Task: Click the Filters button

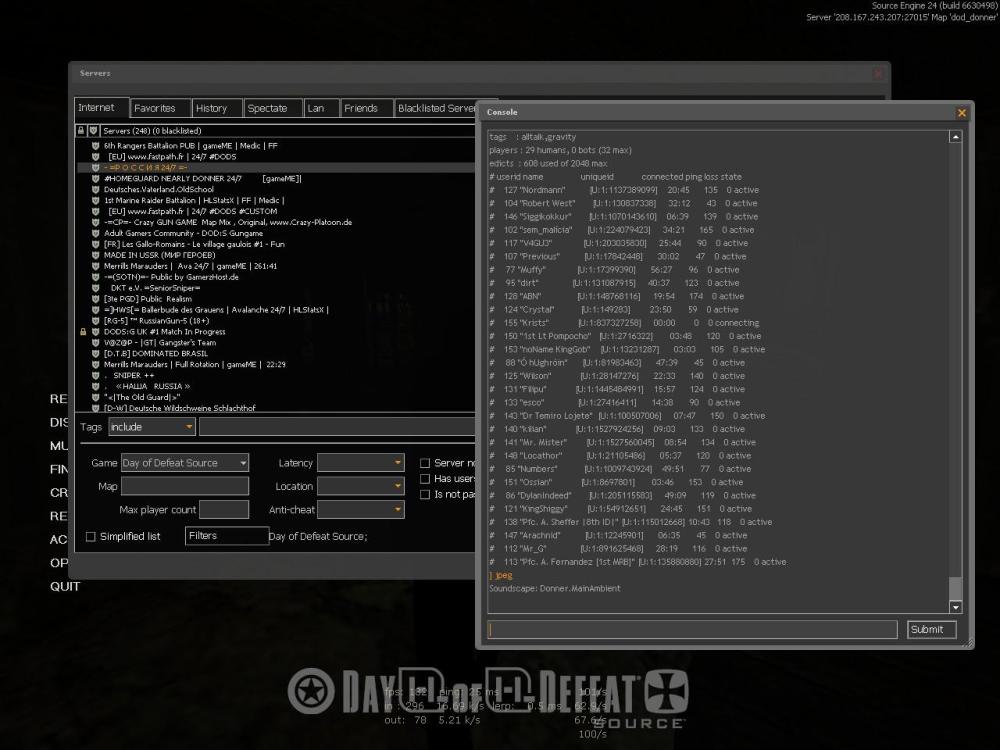Action: tap(226, 536)
